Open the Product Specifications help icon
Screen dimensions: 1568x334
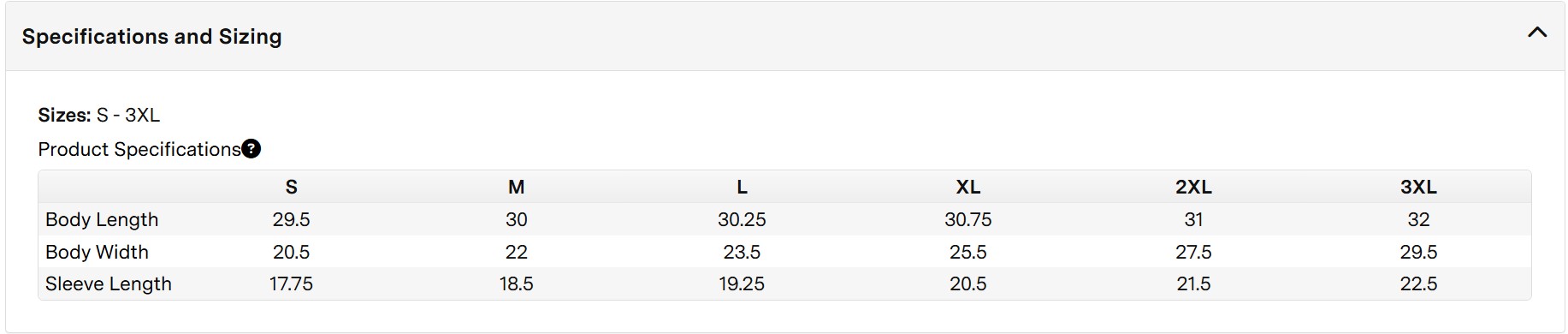click(251, 149)
